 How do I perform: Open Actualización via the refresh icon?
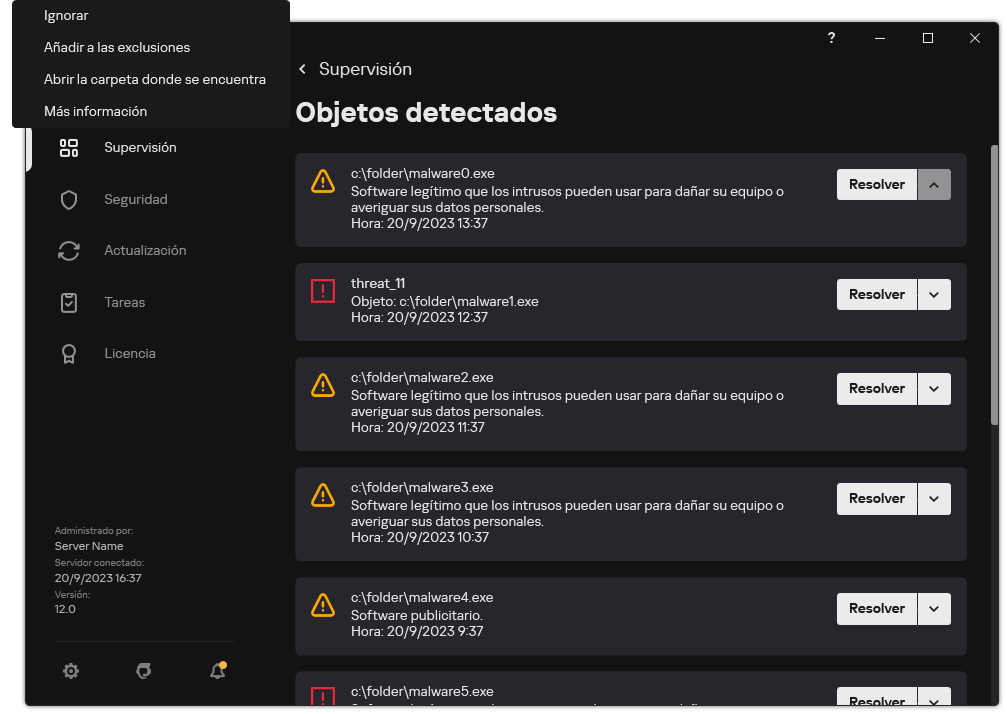click(x=68, y=251)
